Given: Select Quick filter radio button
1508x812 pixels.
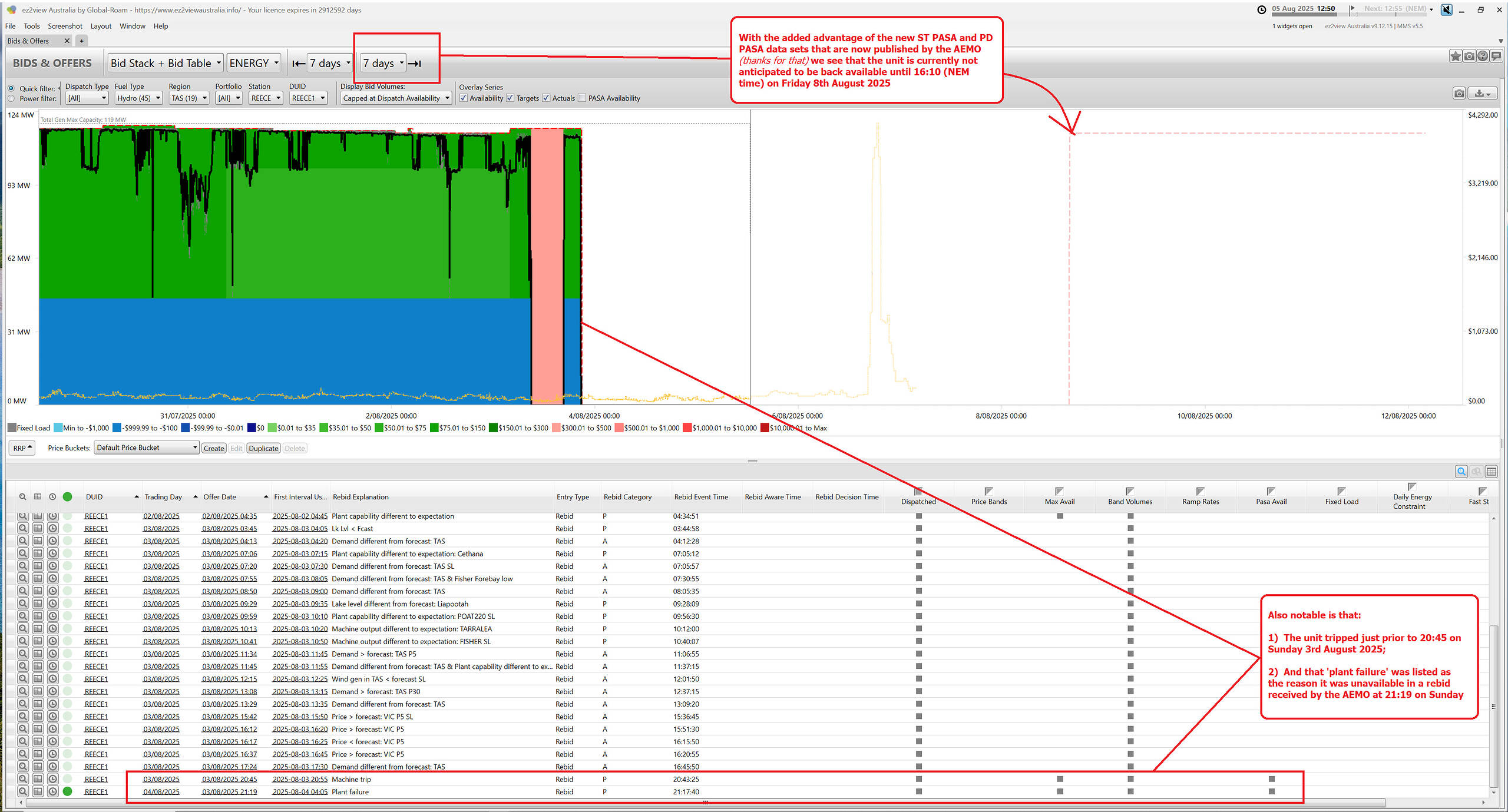Looking at the screenshot, I should (11, 88).
